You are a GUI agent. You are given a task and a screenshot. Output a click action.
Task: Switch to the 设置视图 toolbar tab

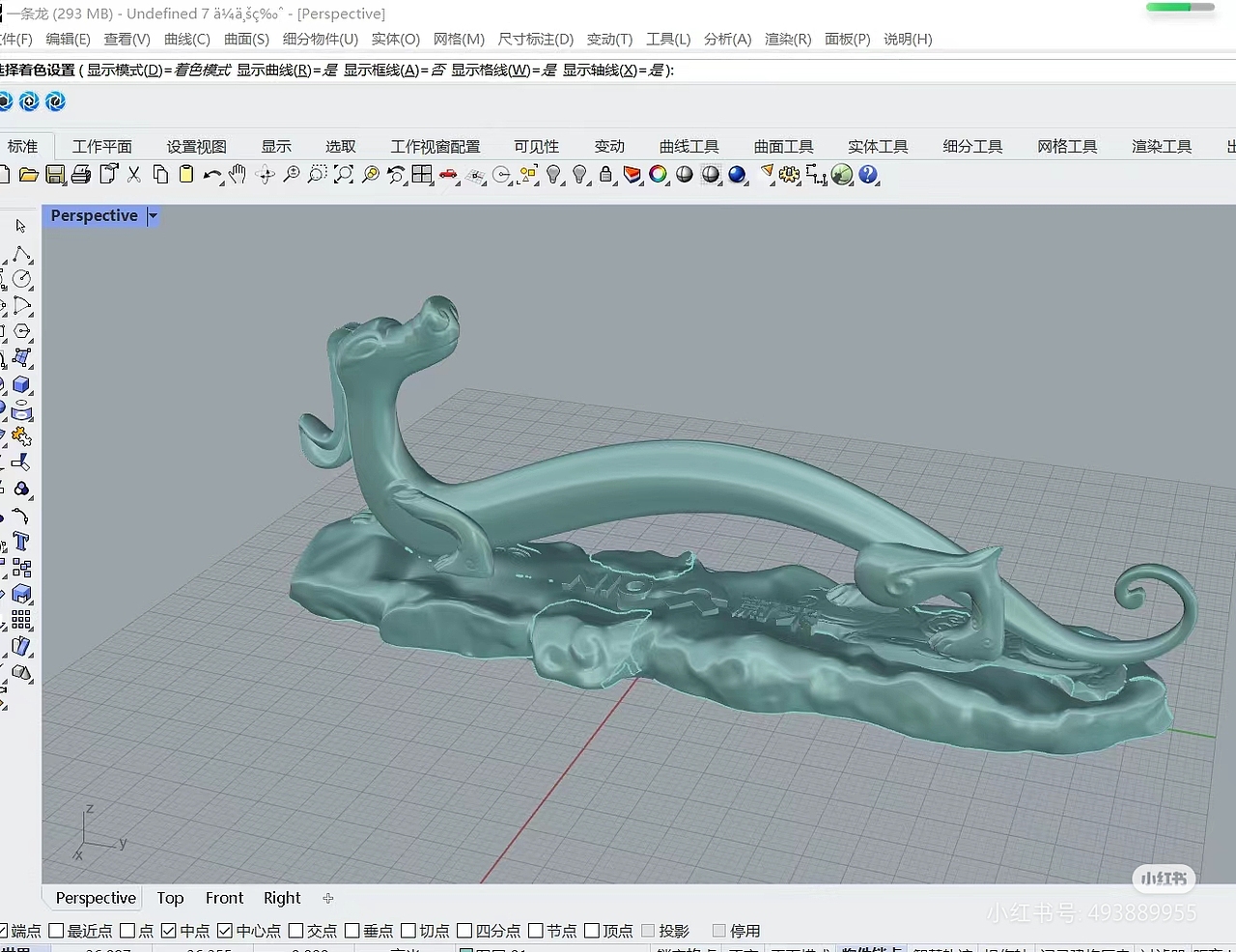point(197,147)
